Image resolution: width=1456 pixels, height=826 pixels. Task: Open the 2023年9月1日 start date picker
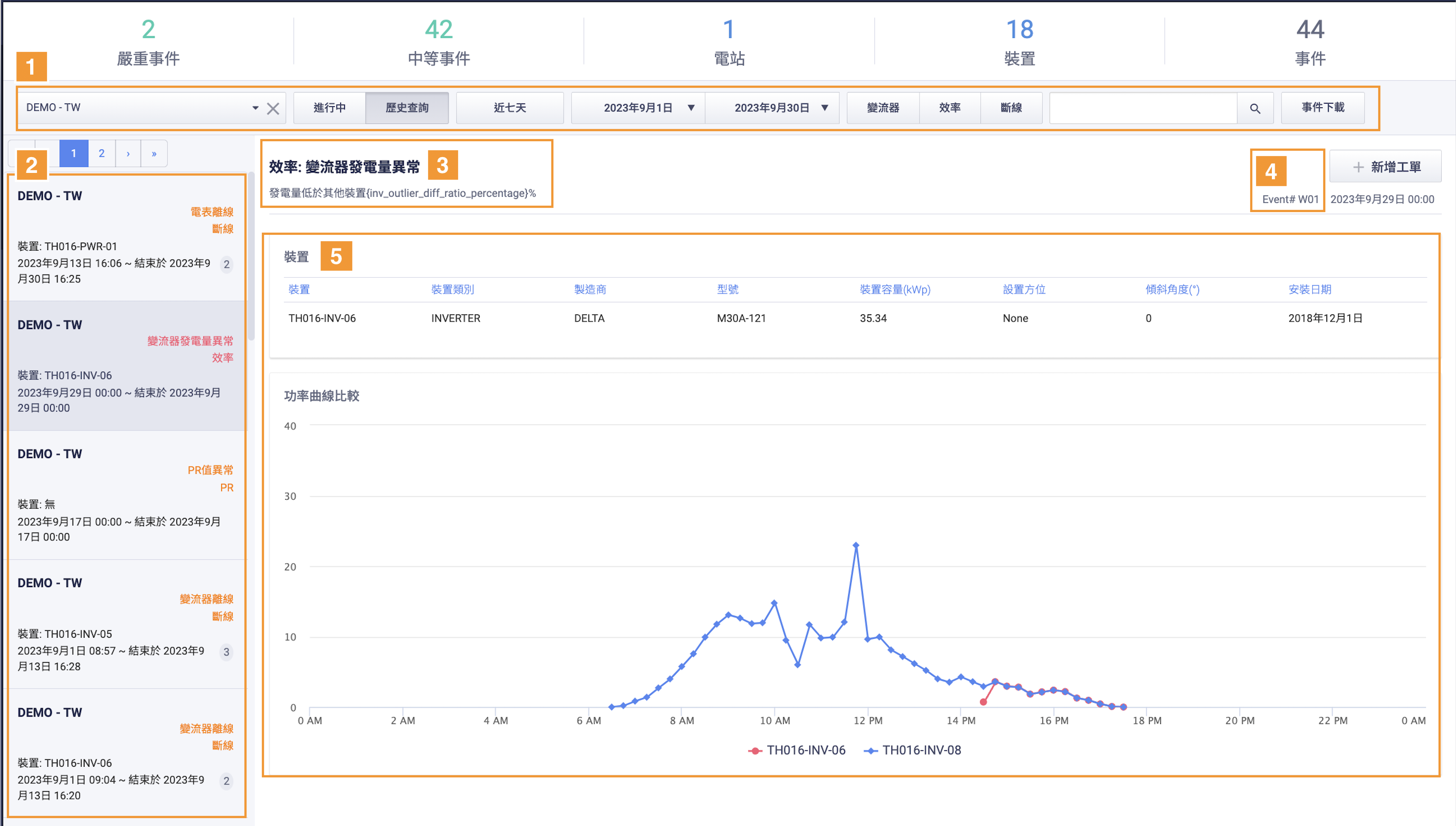point(639,108)
